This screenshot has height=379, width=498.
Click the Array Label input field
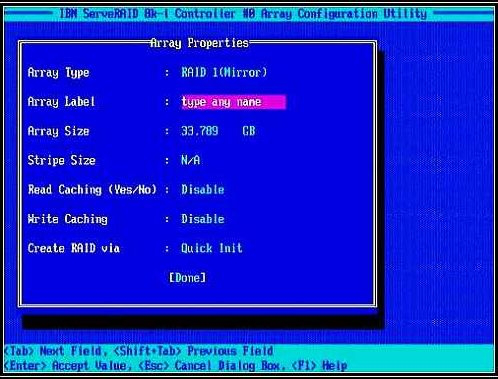233,102
